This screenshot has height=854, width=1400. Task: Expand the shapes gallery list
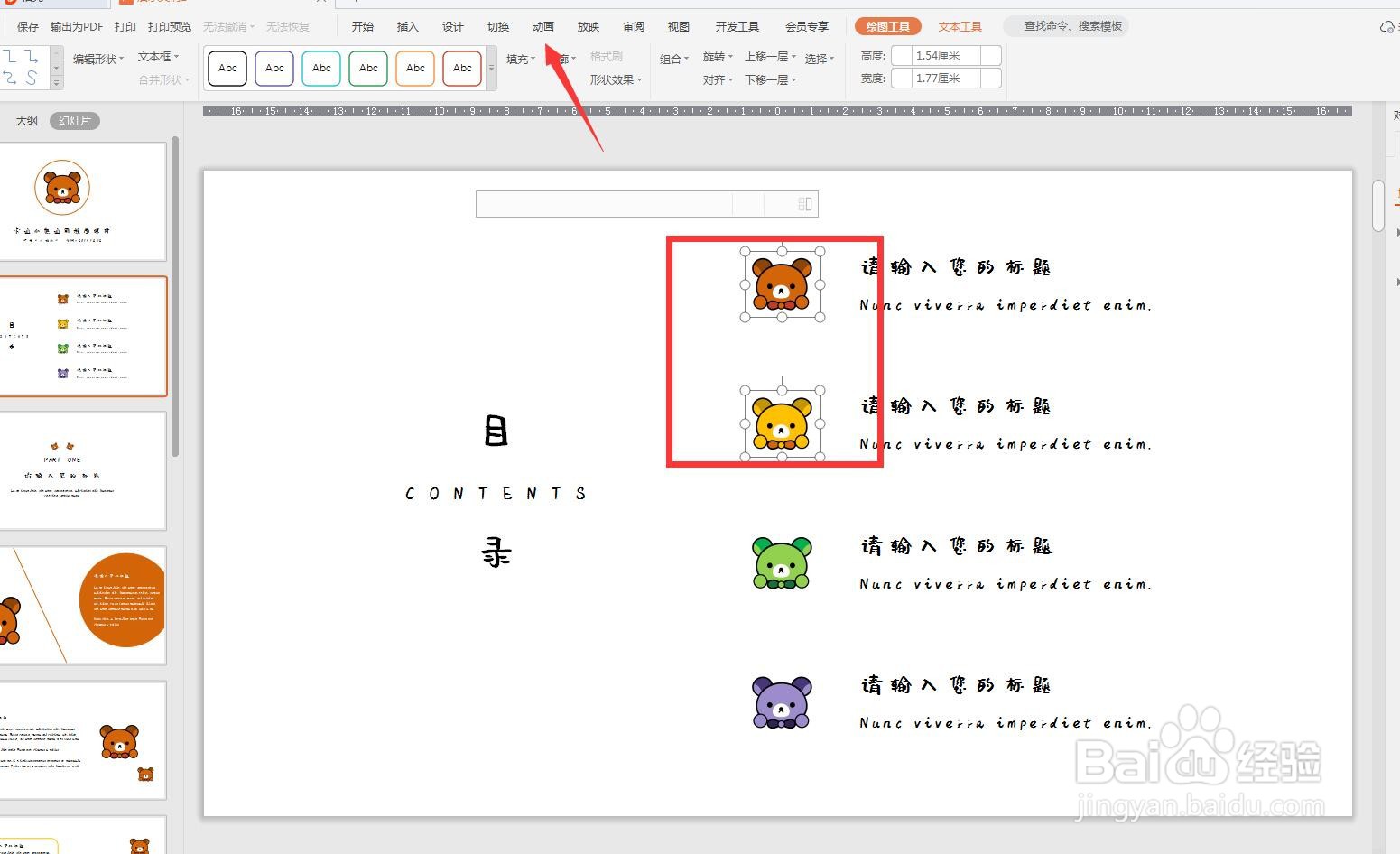(x=56, y=83)
